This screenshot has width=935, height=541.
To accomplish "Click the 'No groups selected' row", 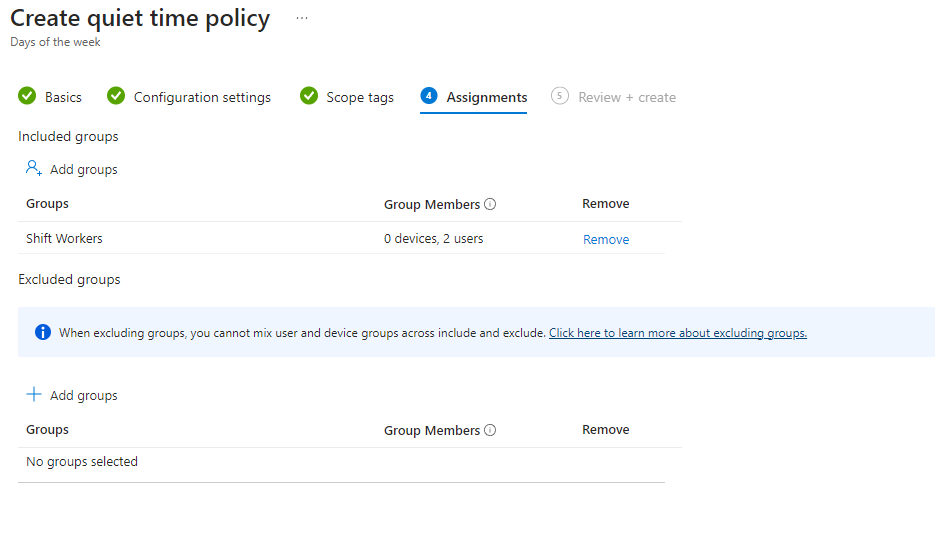I will tap(82, 462).
